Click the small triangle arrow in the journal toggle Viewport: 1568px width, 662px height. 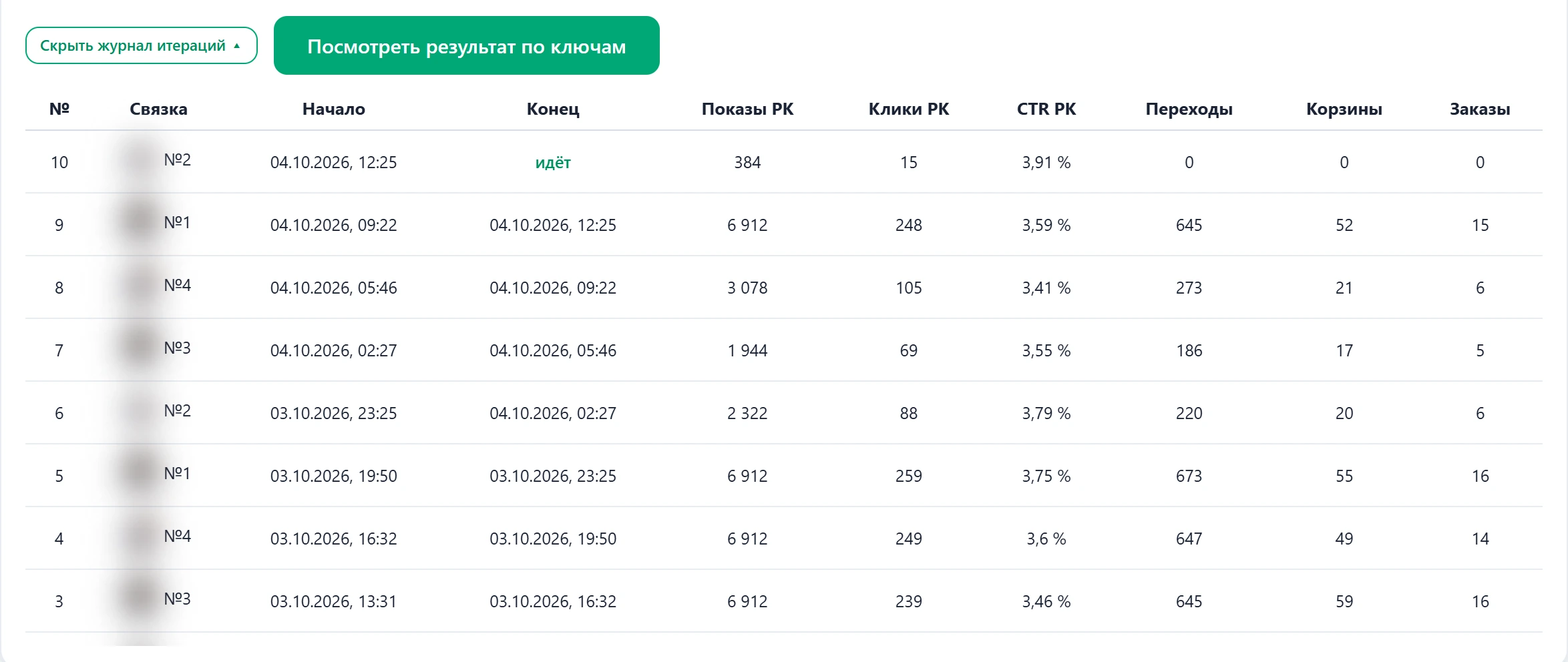(x=236, y=46)
